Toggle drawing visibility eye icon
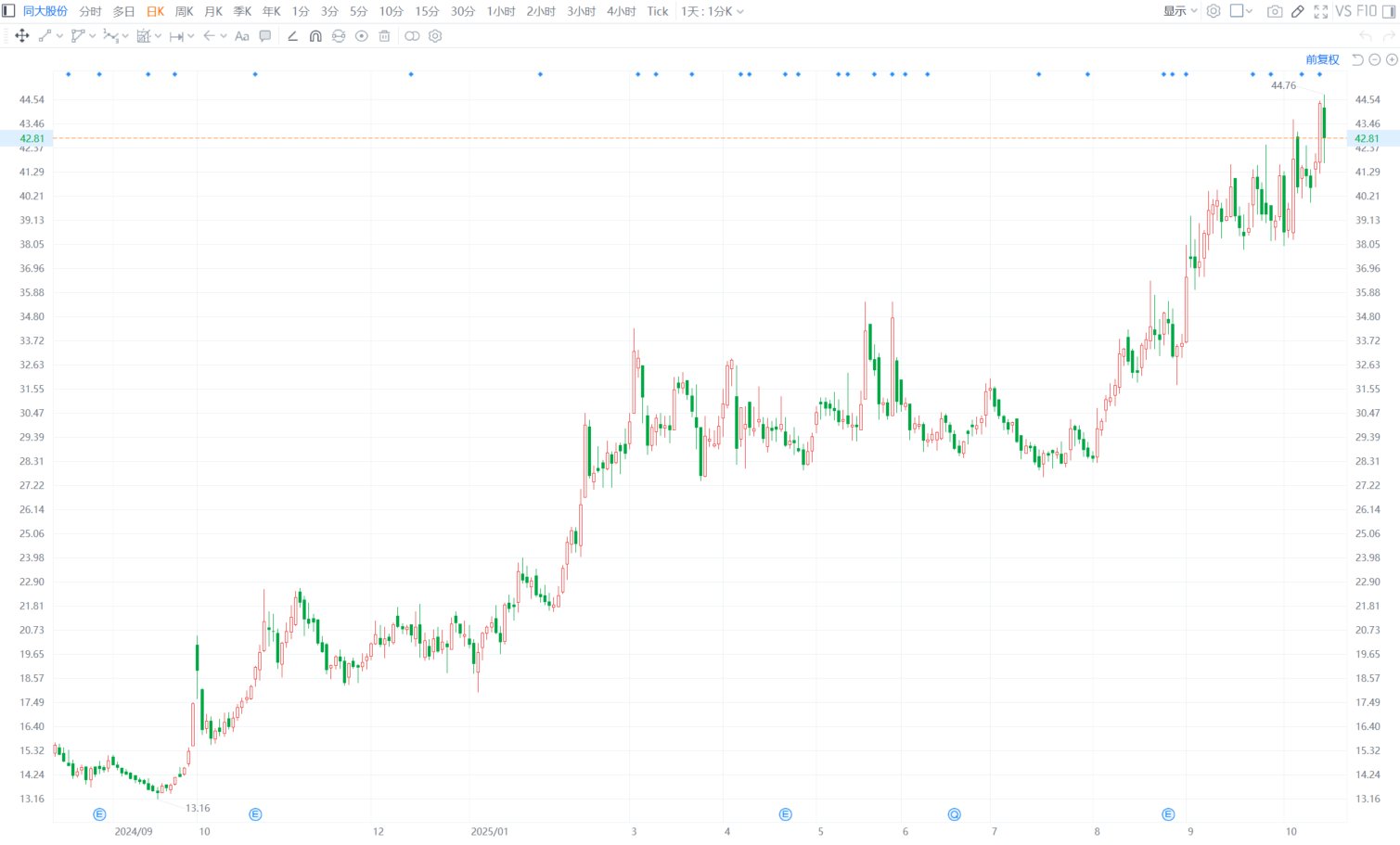 (362, 36)
